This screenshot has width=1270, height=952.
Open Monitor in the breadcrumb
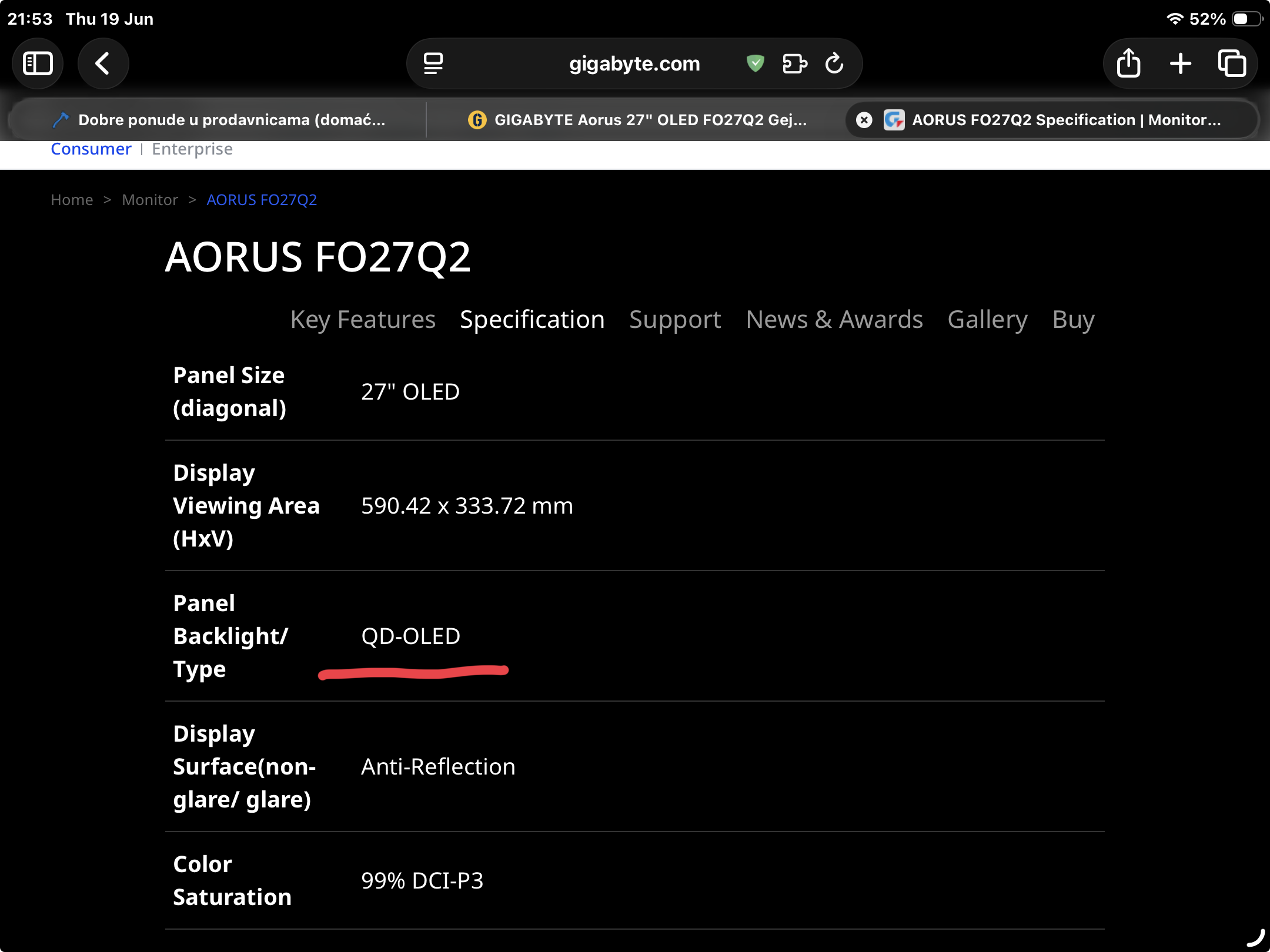coord(150,200)
